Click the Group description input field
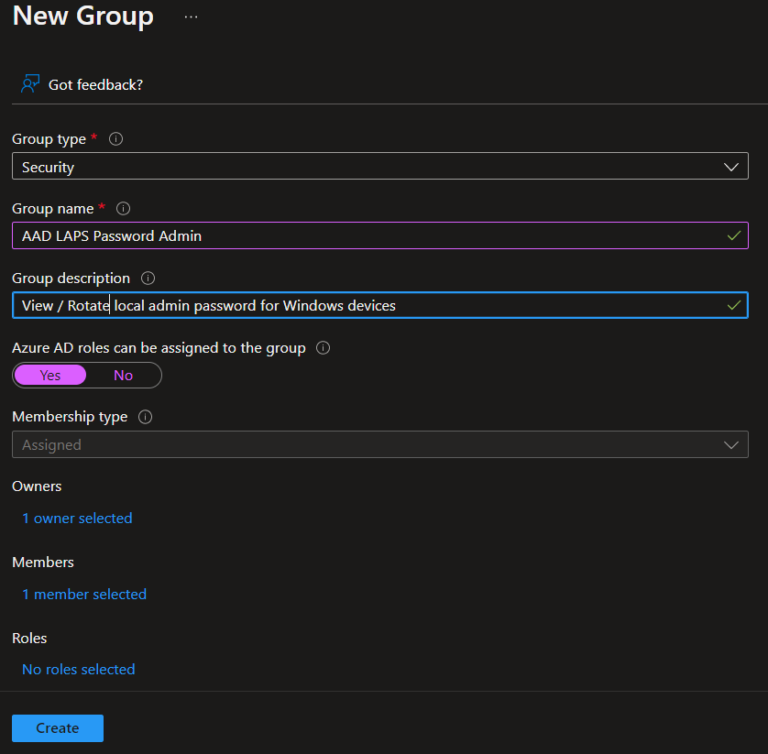The image size is (768, 754). 380,305
